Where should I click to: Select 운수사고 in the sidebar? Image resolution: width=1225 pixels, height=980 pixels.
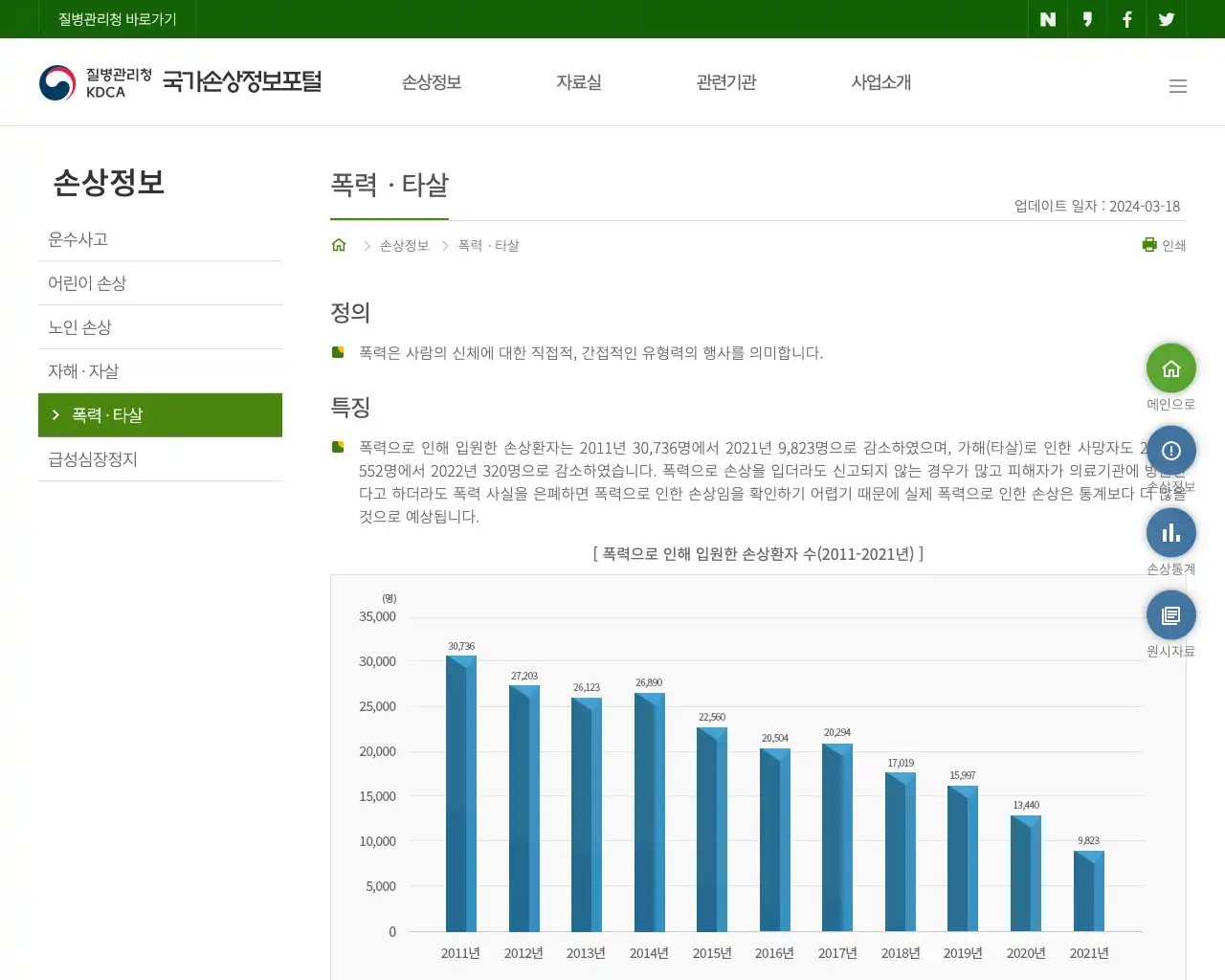pos(160,239)
